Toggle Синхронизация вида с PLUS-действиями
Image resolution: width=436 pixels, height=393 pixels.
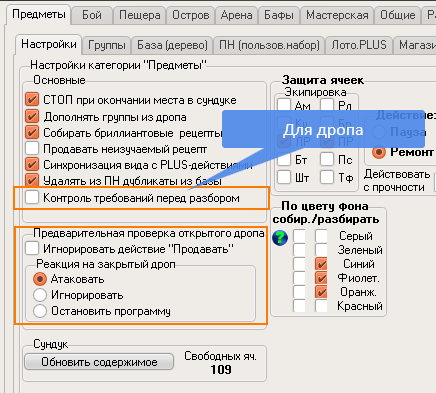[32, 165]
